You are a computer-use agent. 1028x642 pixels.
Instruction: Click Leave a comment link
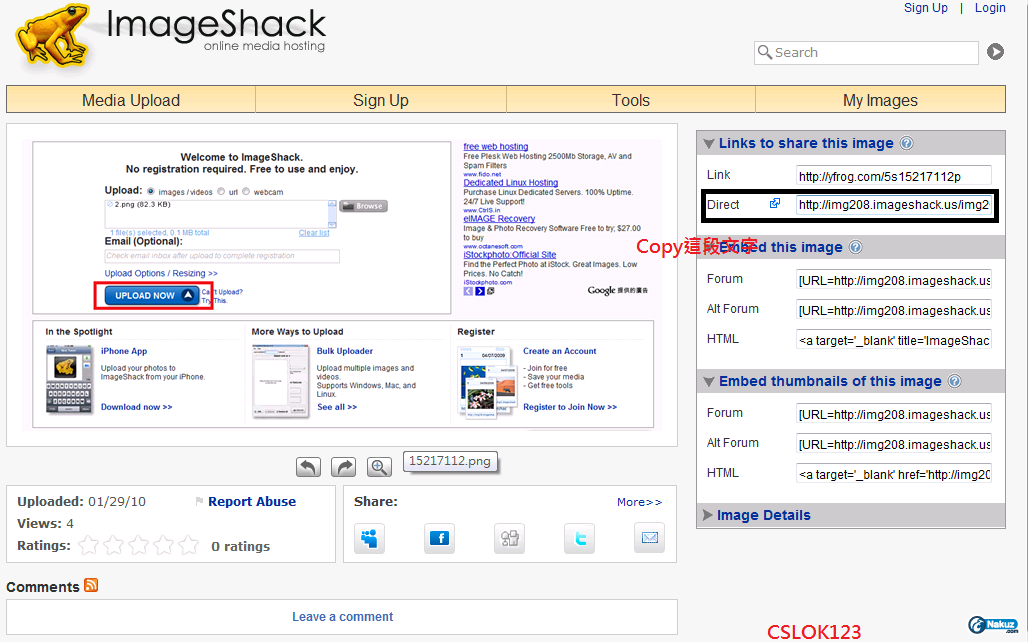(342, 616)
